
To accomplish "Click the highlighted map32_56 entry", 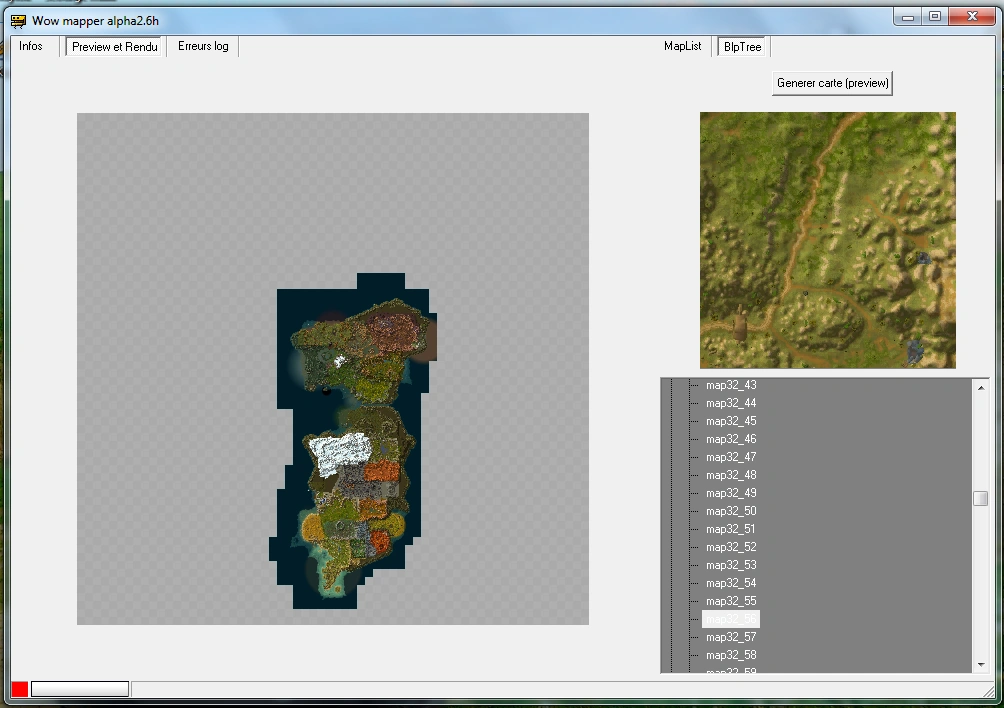I will pyautogui.click(x=730, y=619).
